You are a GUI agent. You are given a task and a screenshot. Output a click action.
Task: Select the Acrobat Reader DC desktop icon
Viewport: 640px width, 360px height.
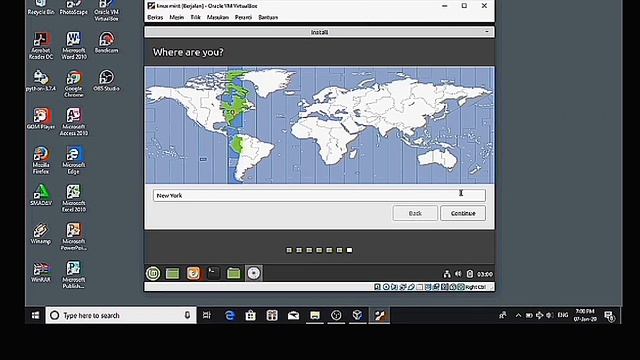(x=40, y=45)
